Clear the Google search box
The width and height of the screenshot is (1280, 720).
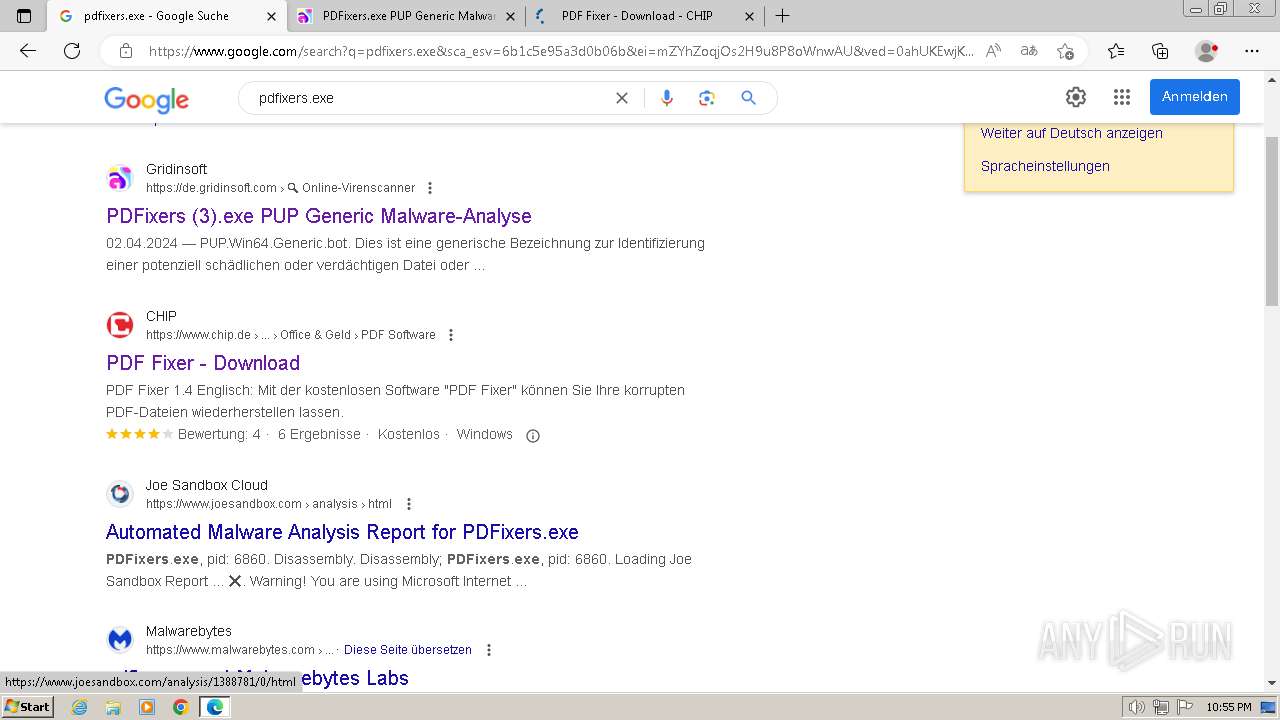click(622, 98)
